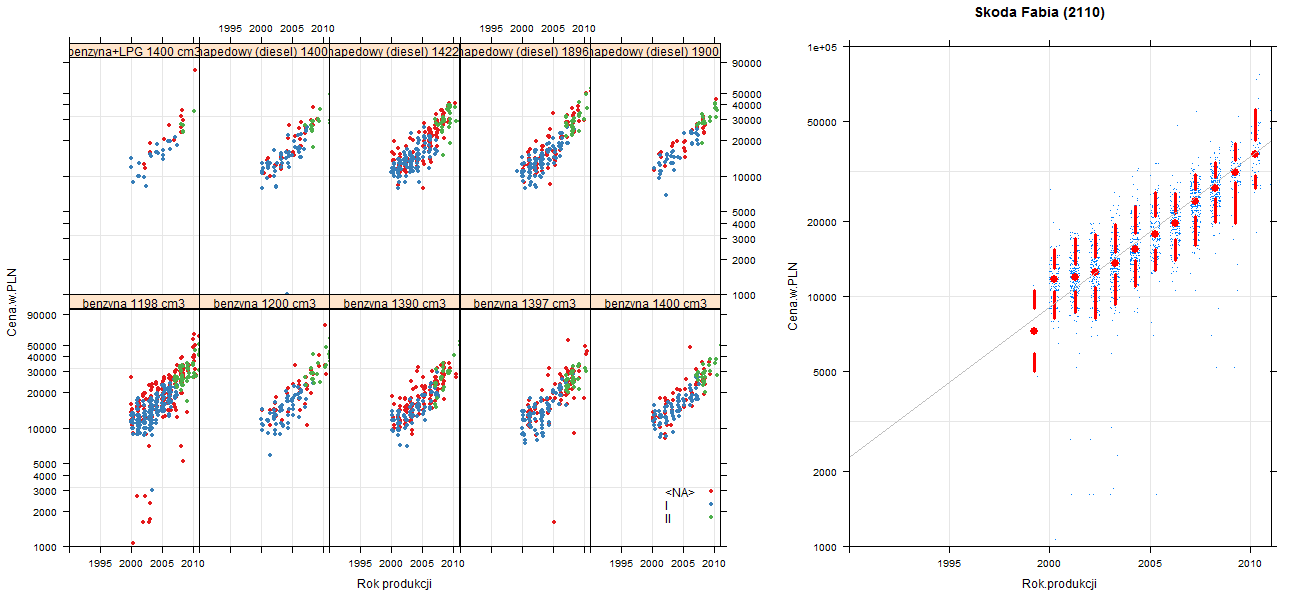Click the "1995" x-axis tick on Skoda Fabia plot
1300x600 pixels.
[x=949, y=565]
